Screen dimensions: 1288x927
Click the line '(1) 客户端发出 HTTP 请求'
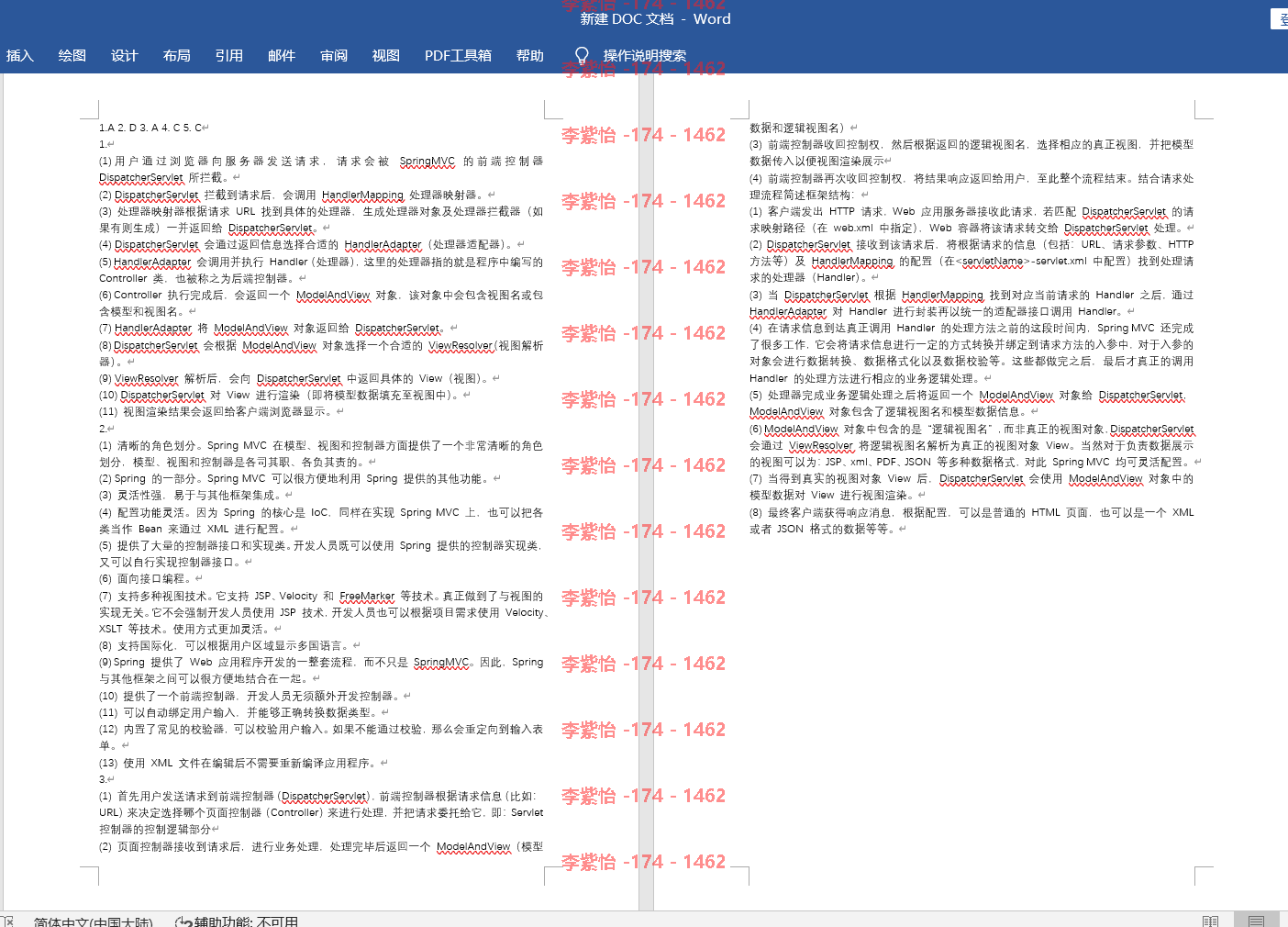pos(972,211)
